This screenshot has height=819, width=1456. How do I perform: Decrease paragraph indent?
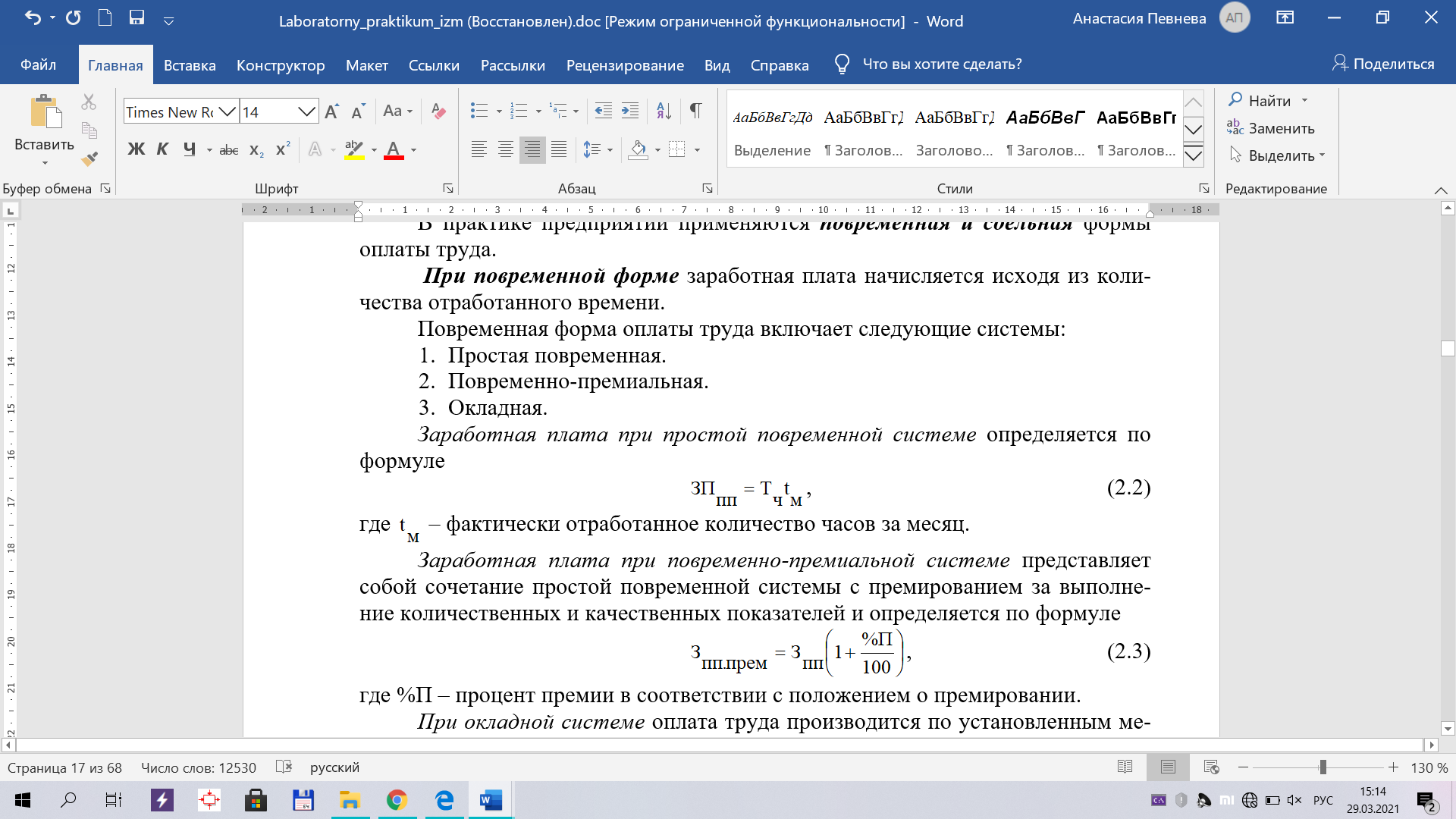pos(604,111)
